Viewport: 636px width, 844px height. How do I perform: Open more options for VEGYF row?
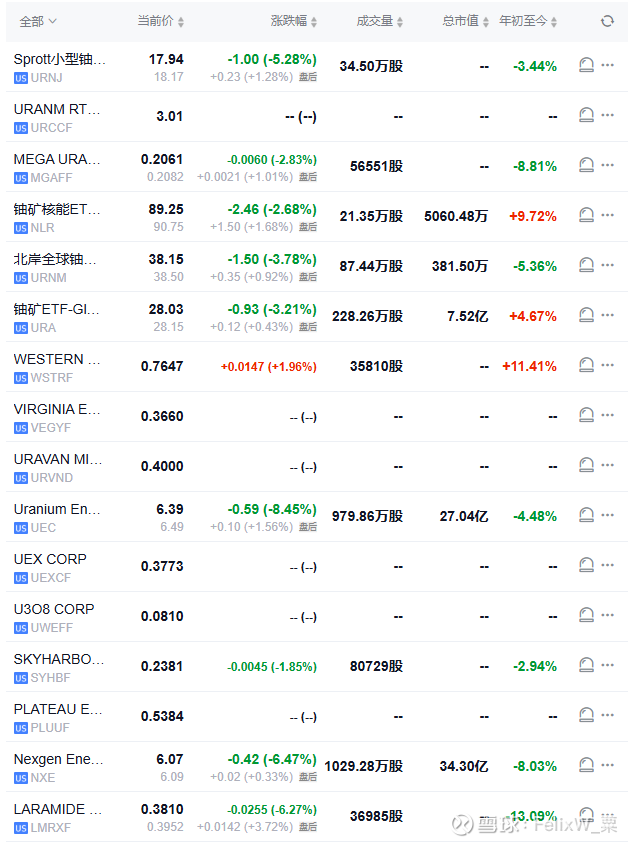[x=607, y=416]
